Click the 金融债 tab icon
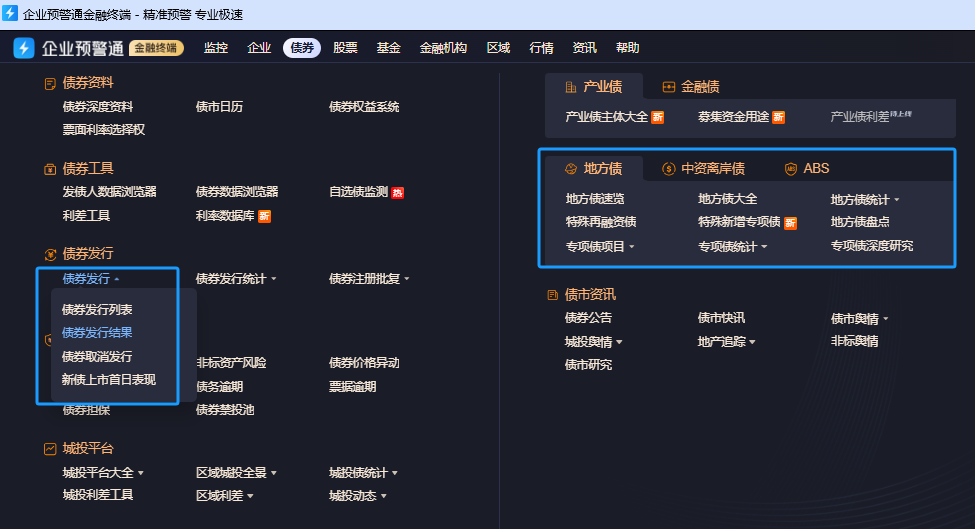The width and height of the screenshot is (975, 529). [x=668, y=87]
